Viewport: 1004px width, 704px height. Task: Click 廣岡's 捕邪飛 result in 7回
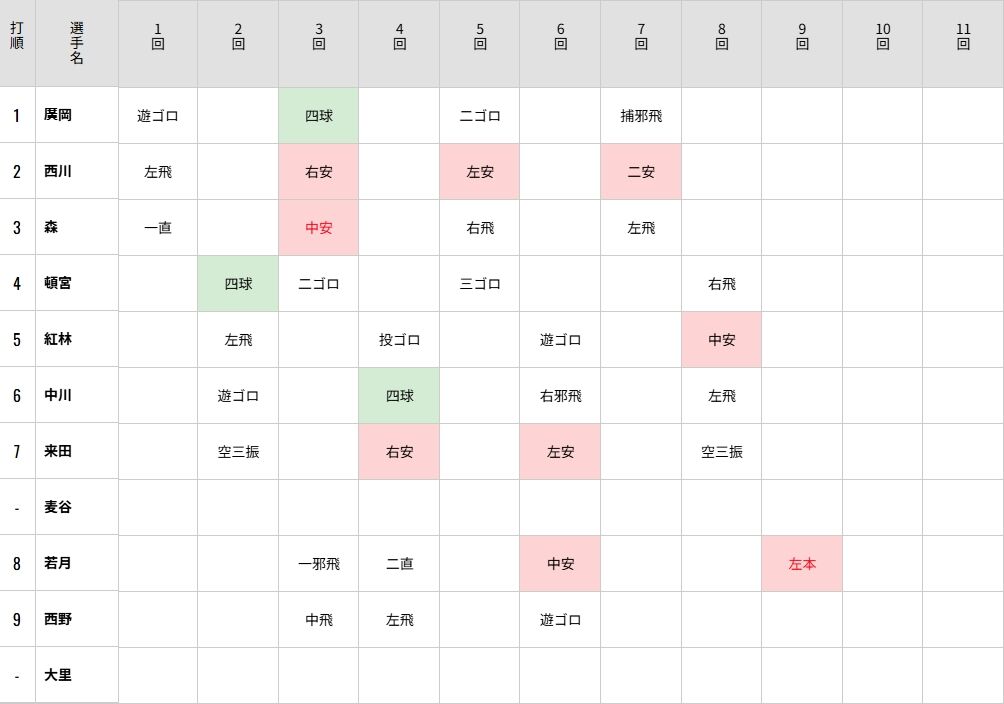click(x=641, y=116)
